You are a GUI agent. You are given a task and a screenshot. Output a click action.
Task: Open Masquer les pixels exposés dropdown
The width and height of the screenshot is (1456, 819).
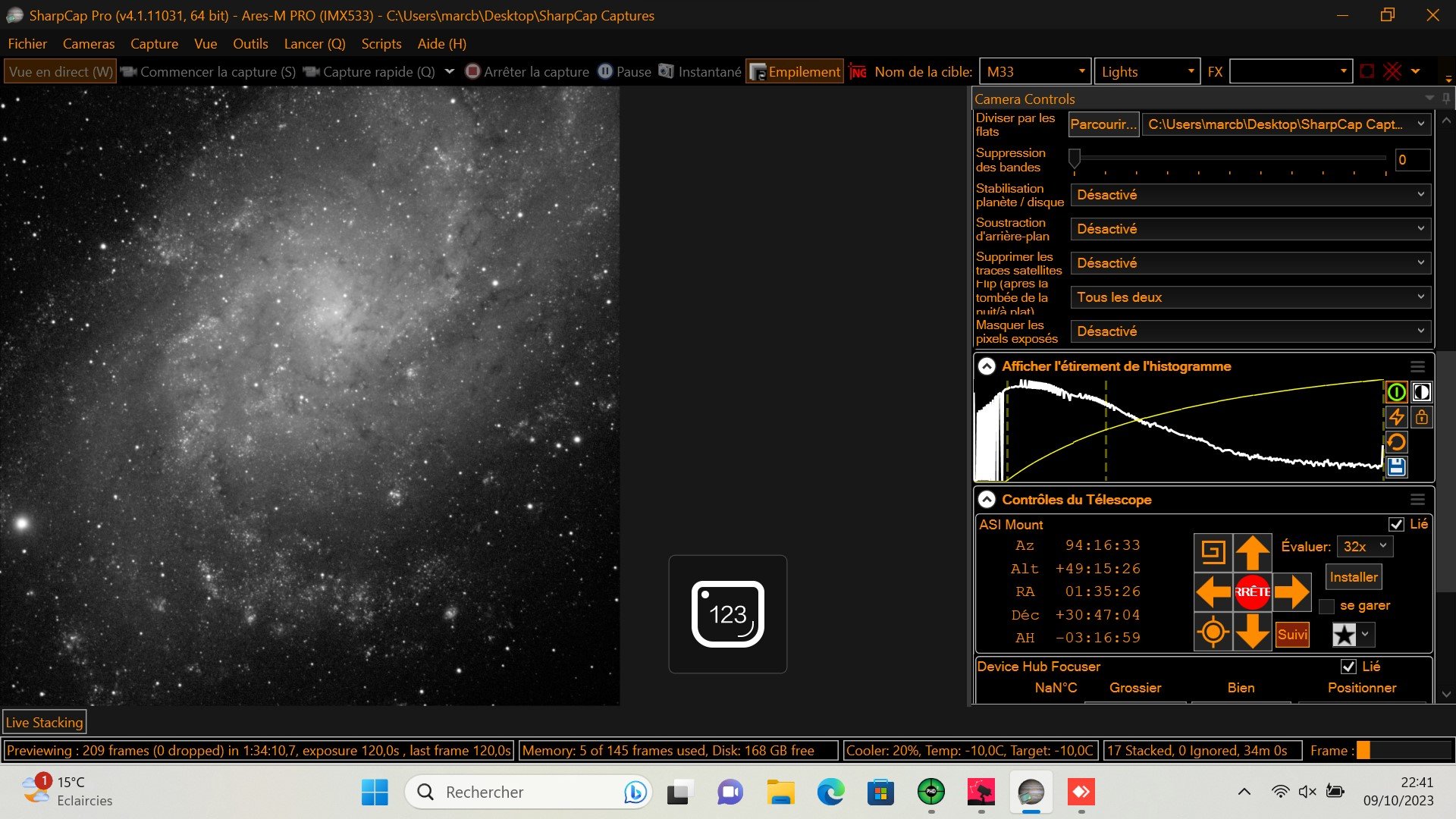1250,331
